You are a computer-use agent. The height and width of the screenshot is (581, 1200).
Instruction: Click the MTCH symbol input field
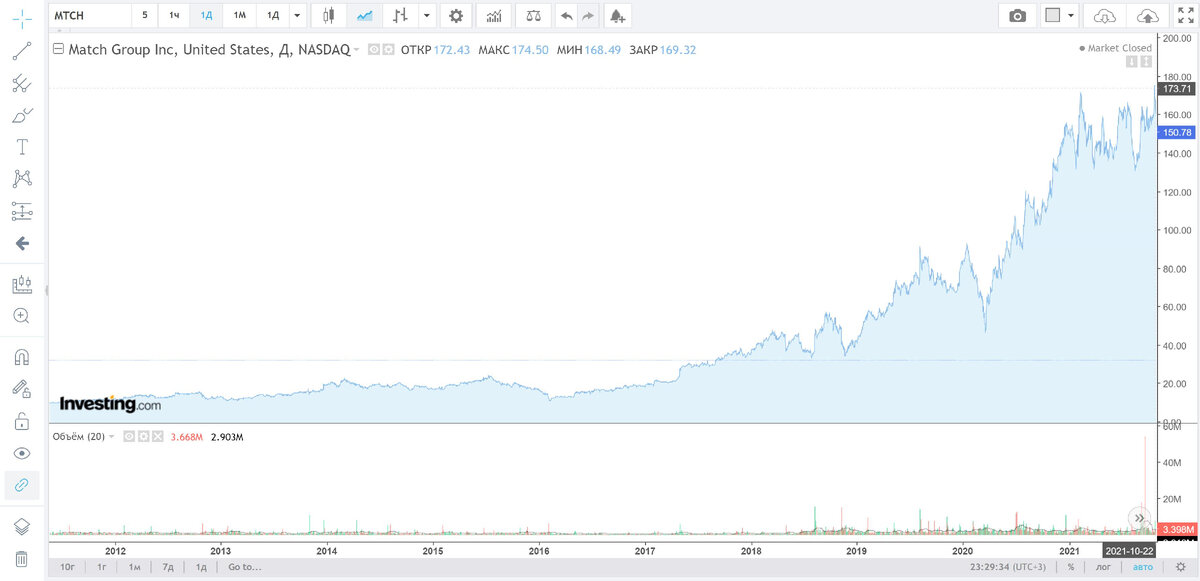(89, 15)
